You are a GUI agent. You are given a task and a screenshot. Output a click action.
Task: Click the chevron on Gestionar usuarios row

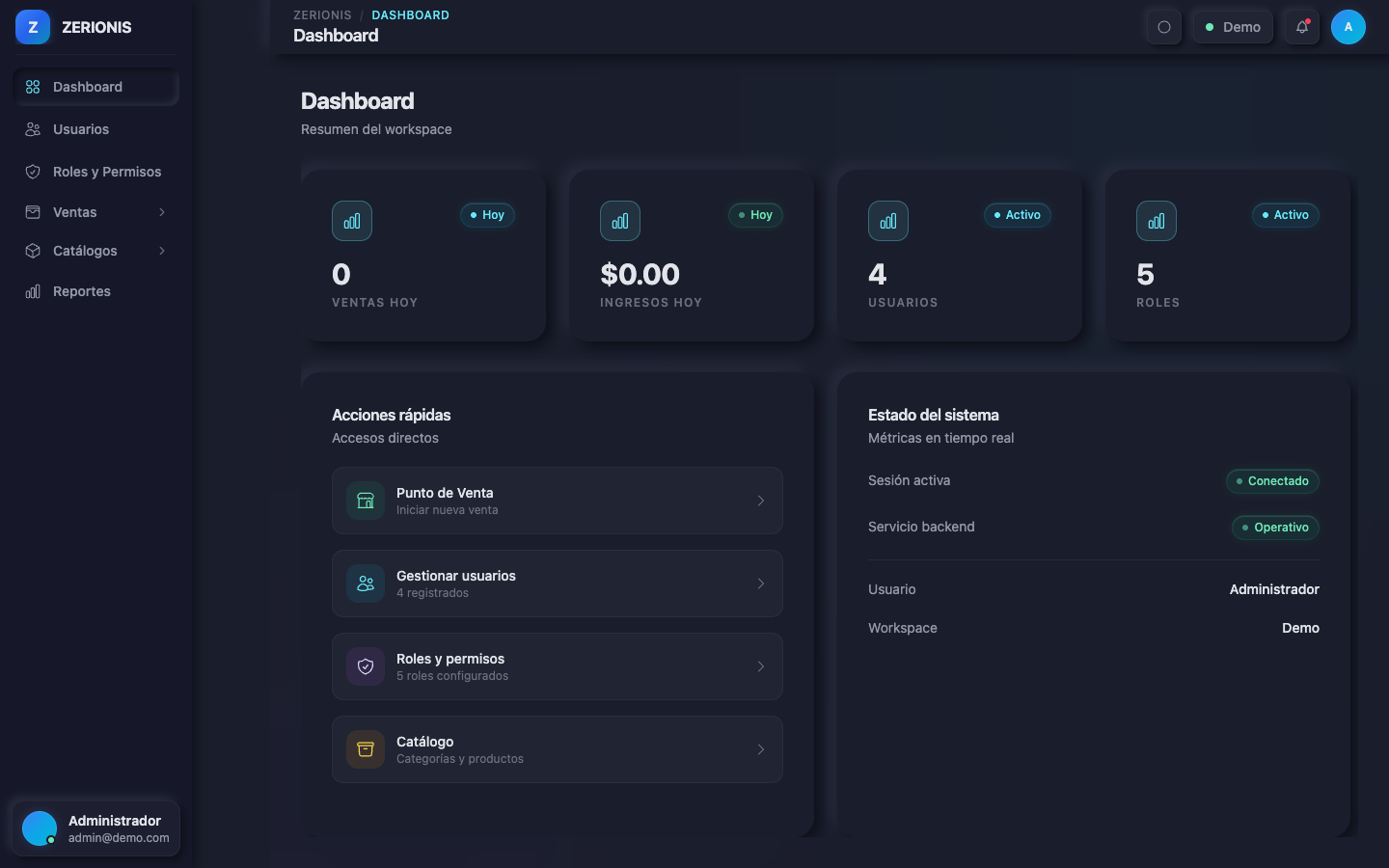761,583
